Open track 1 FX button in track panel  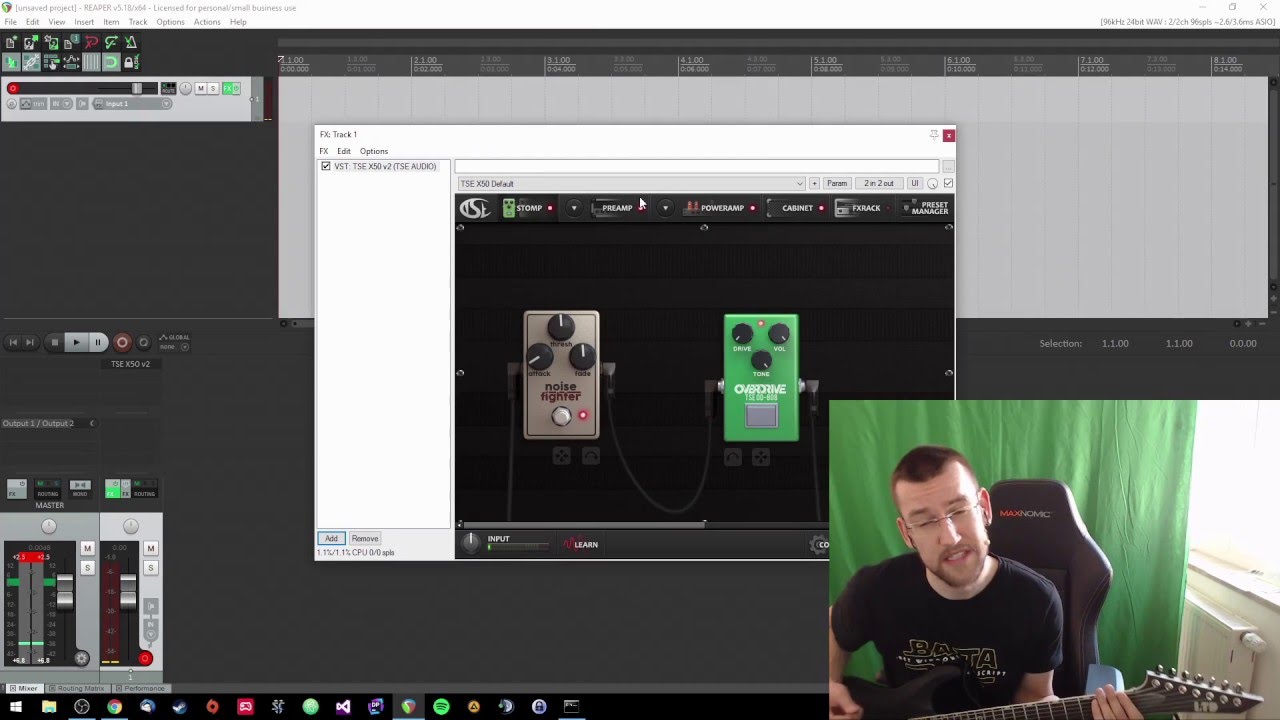227,88
